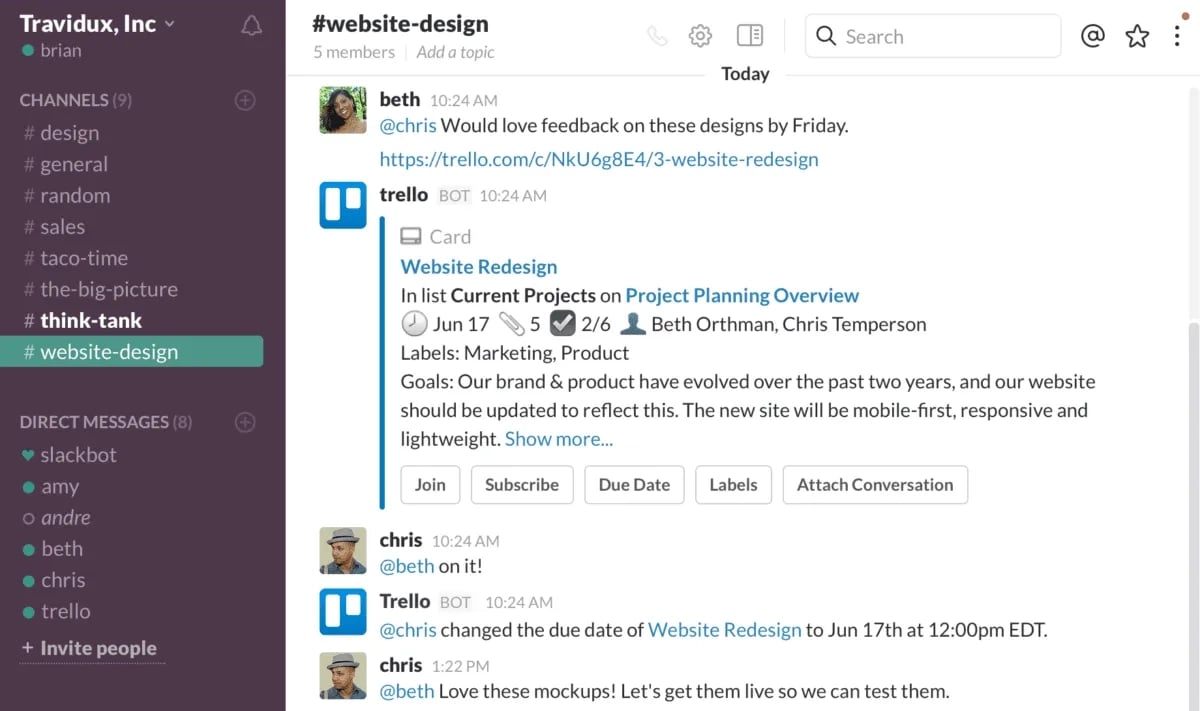Open mentions with the @ icon
Screen dimensions: 1200x711
1093,36
